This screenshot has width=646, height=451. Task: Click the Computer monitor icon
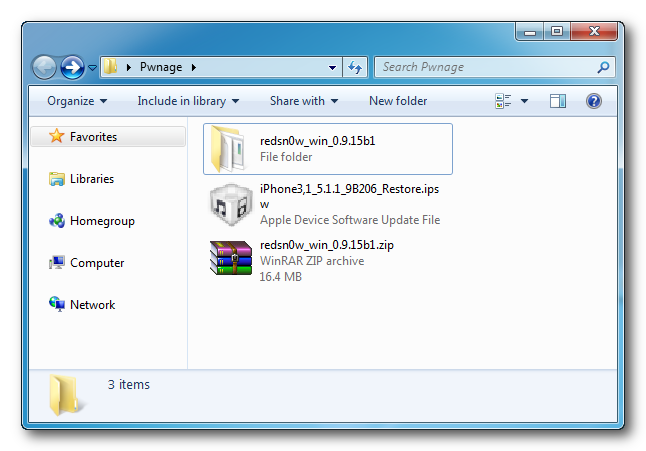pyautogui.click(x=57, y=263)
